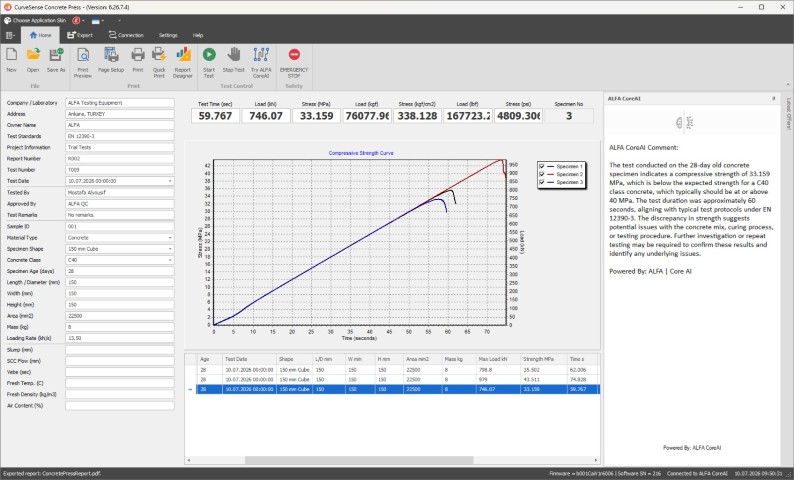This screenshot has height=480, width=794.
Task: Expand the Concrete Class dropdown
Action: point(170,260)
